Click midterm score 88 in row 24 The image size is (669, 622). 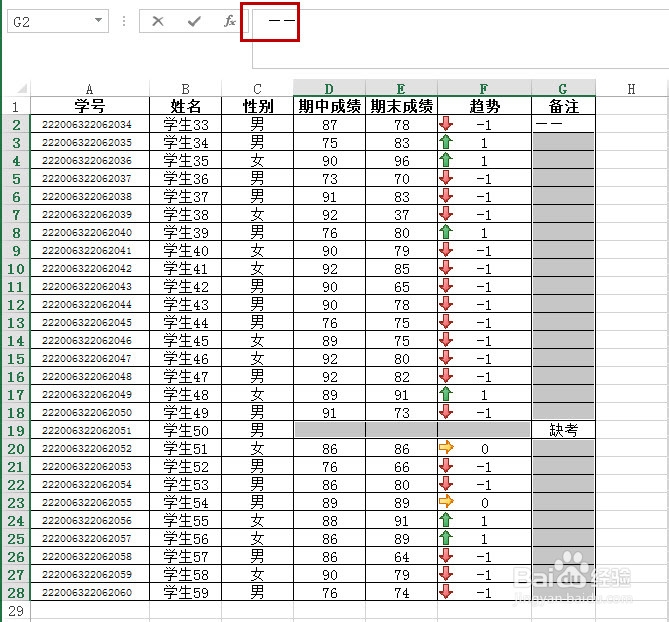(329, 521)
